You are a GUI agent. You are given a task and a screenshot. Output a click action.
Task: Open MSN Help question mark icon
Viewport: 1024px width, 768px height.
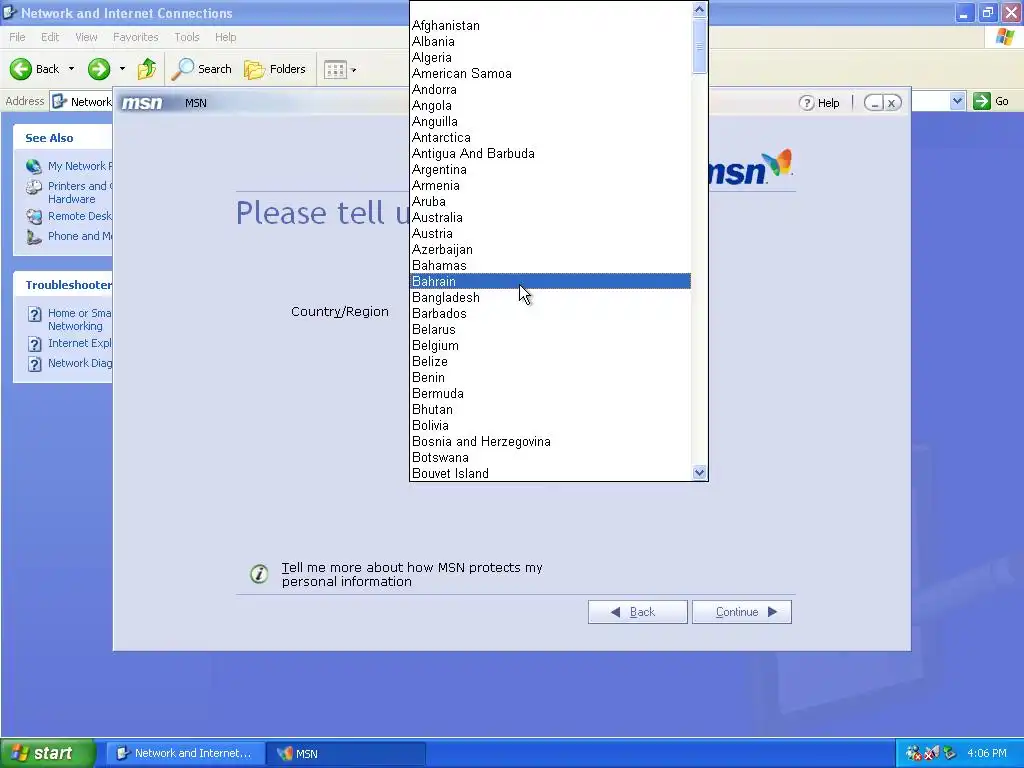807,103
